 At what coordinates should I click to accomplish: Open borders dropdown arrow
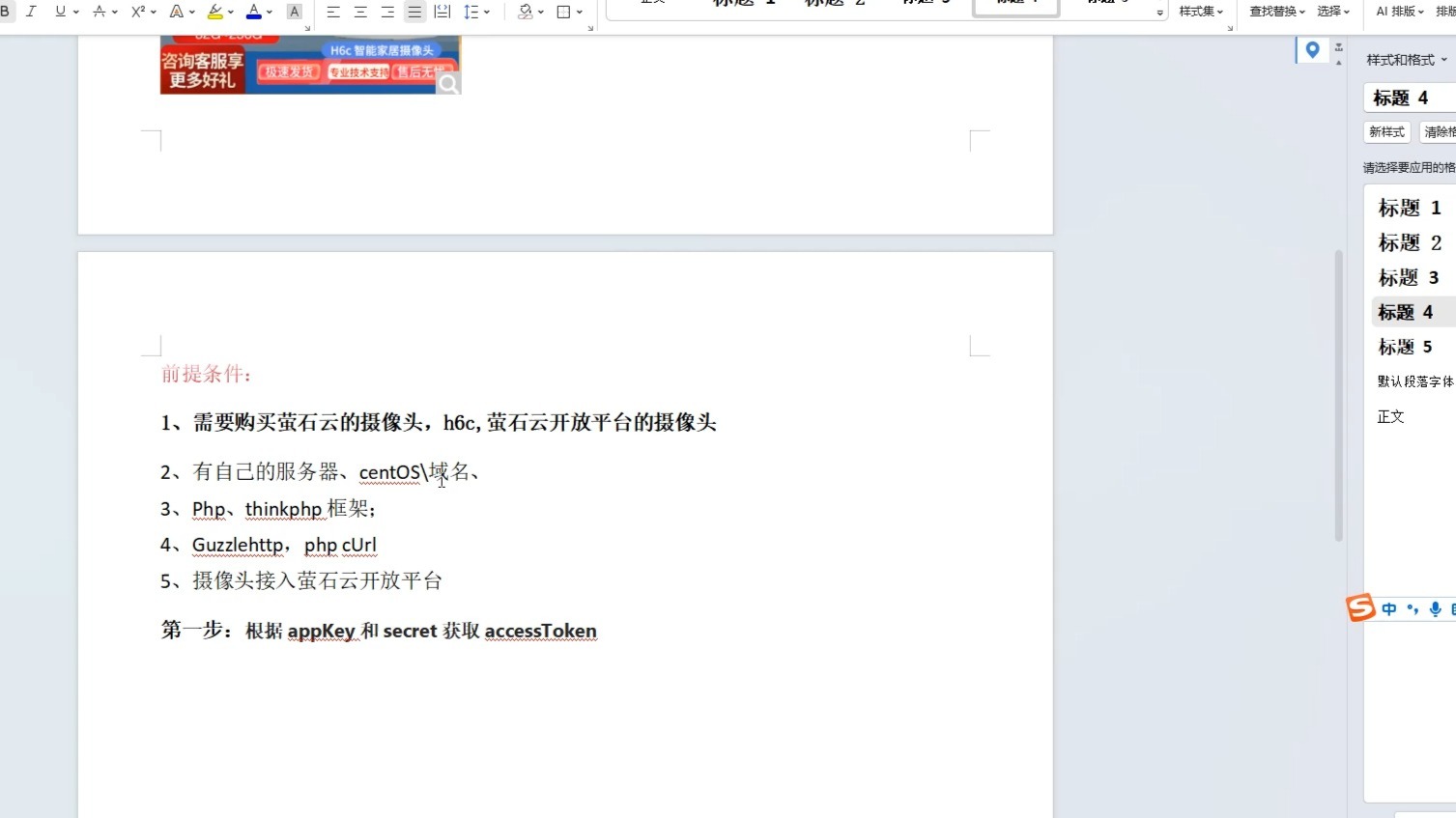580,12
